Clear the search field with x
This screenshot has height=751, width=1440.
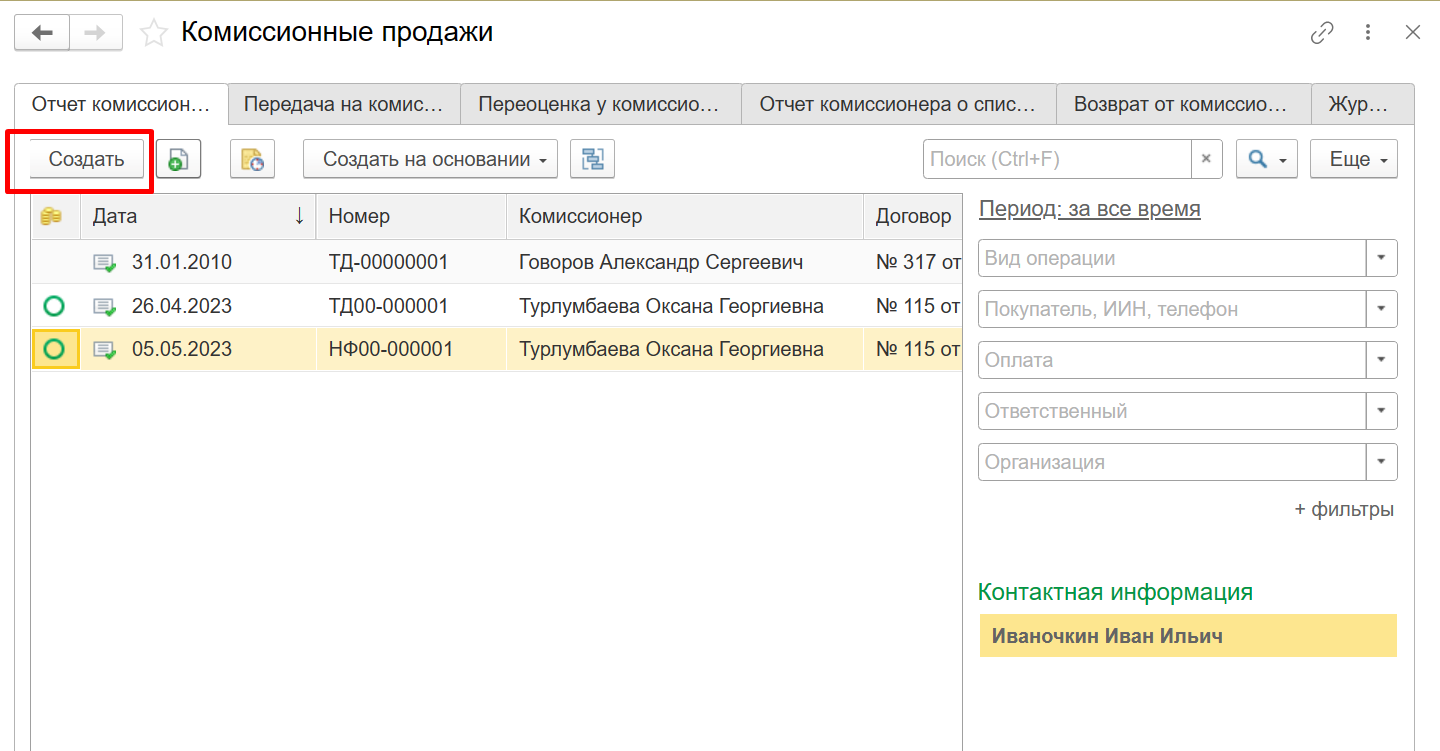pos(1206,159)
